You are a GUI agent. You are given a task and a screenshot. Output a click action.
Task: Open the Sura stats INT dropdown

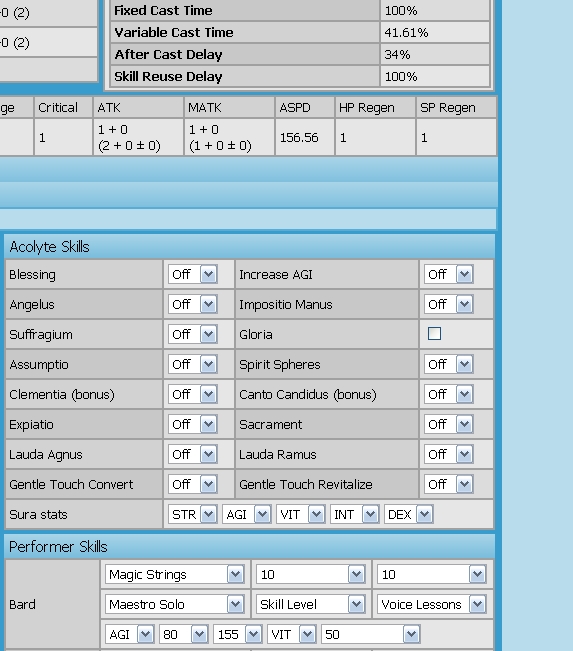(355, 514)
